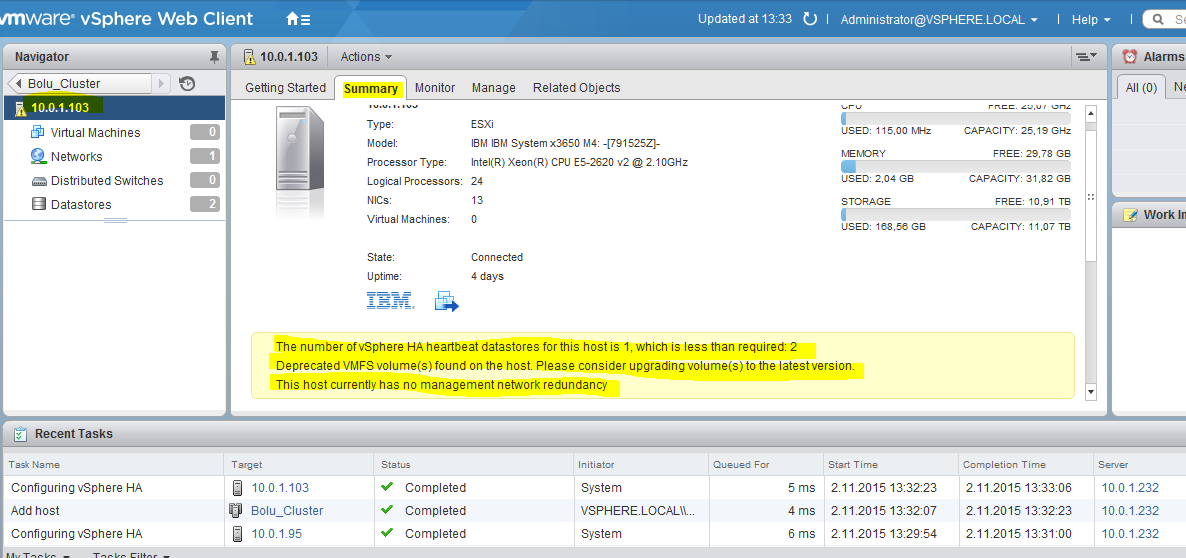Open the 10.0.1.103 target link in Recent Tasks
The height and width of the screenshot is (558, 1186).
[280, 488]
